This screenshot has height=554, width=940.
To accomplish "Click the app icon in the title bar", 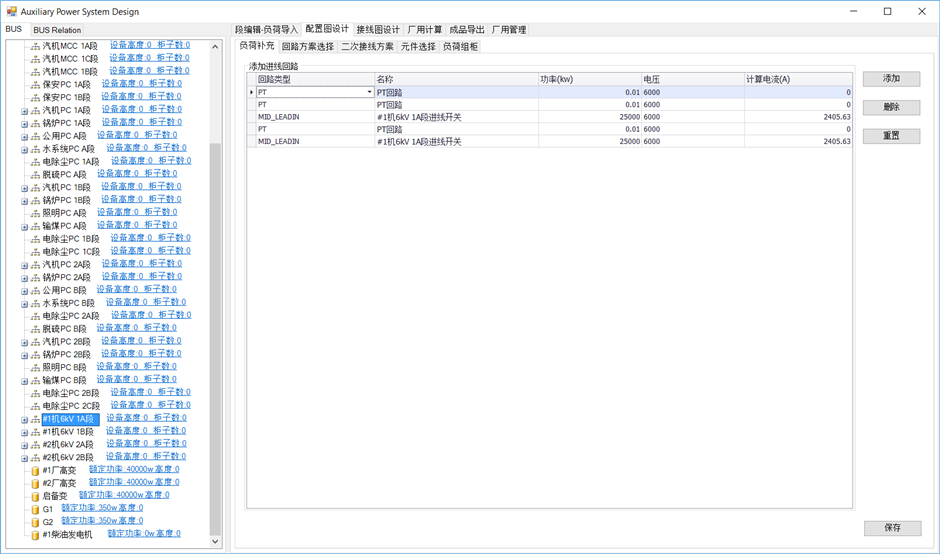I will point(11,11).
